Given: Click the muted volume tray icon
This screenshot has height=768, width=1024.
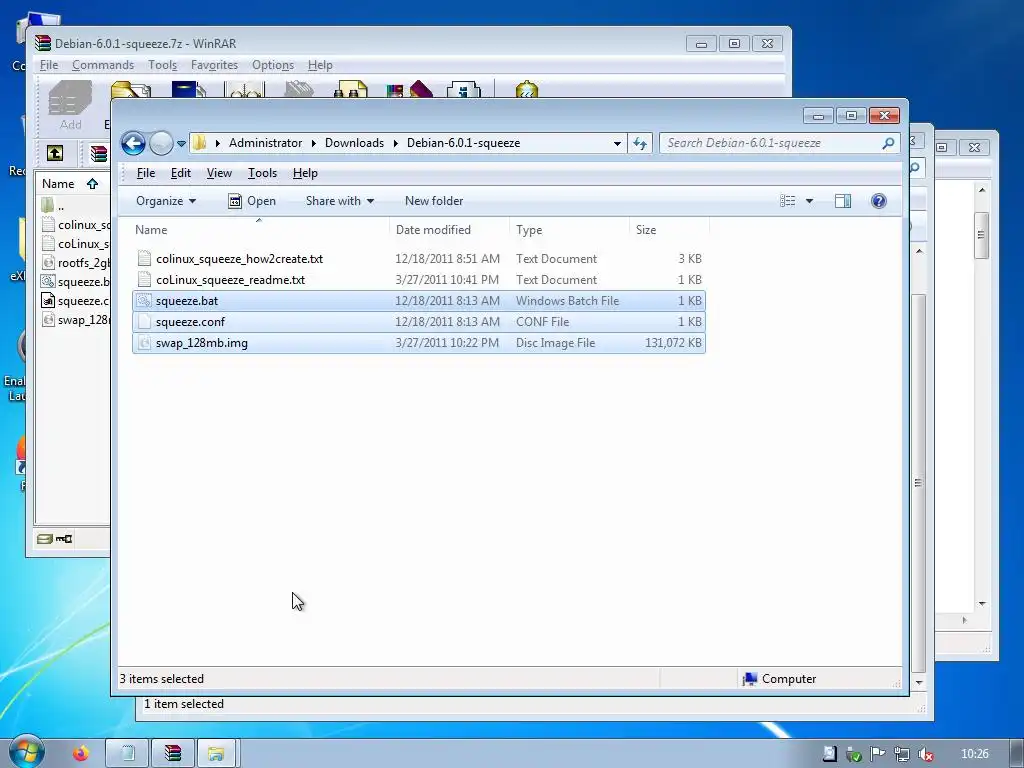Looking at the screenshot, I should (x=925, y=754).
